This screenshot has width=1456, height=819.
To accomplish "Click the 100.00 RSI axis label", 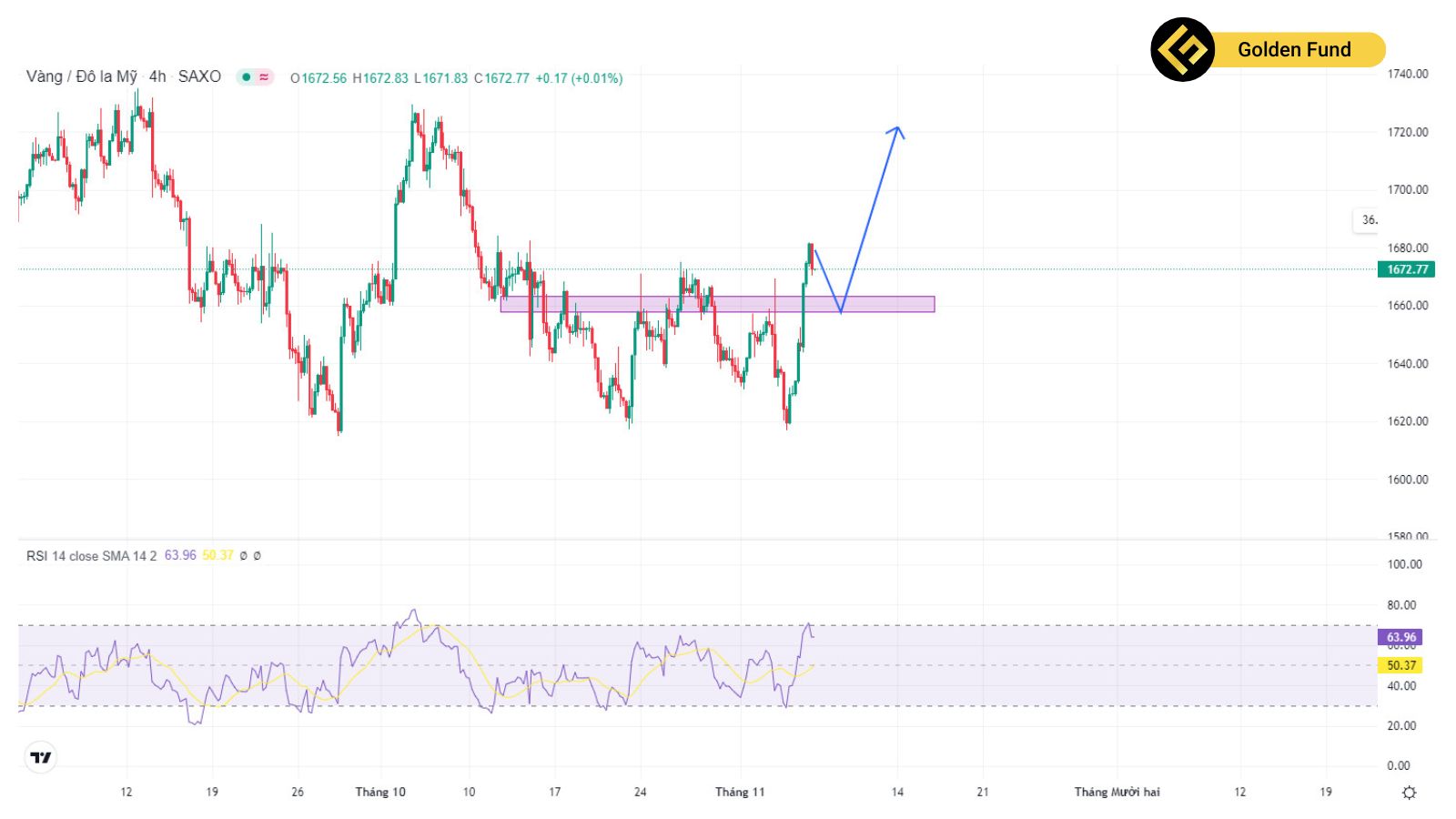I will click(1404, 564).
